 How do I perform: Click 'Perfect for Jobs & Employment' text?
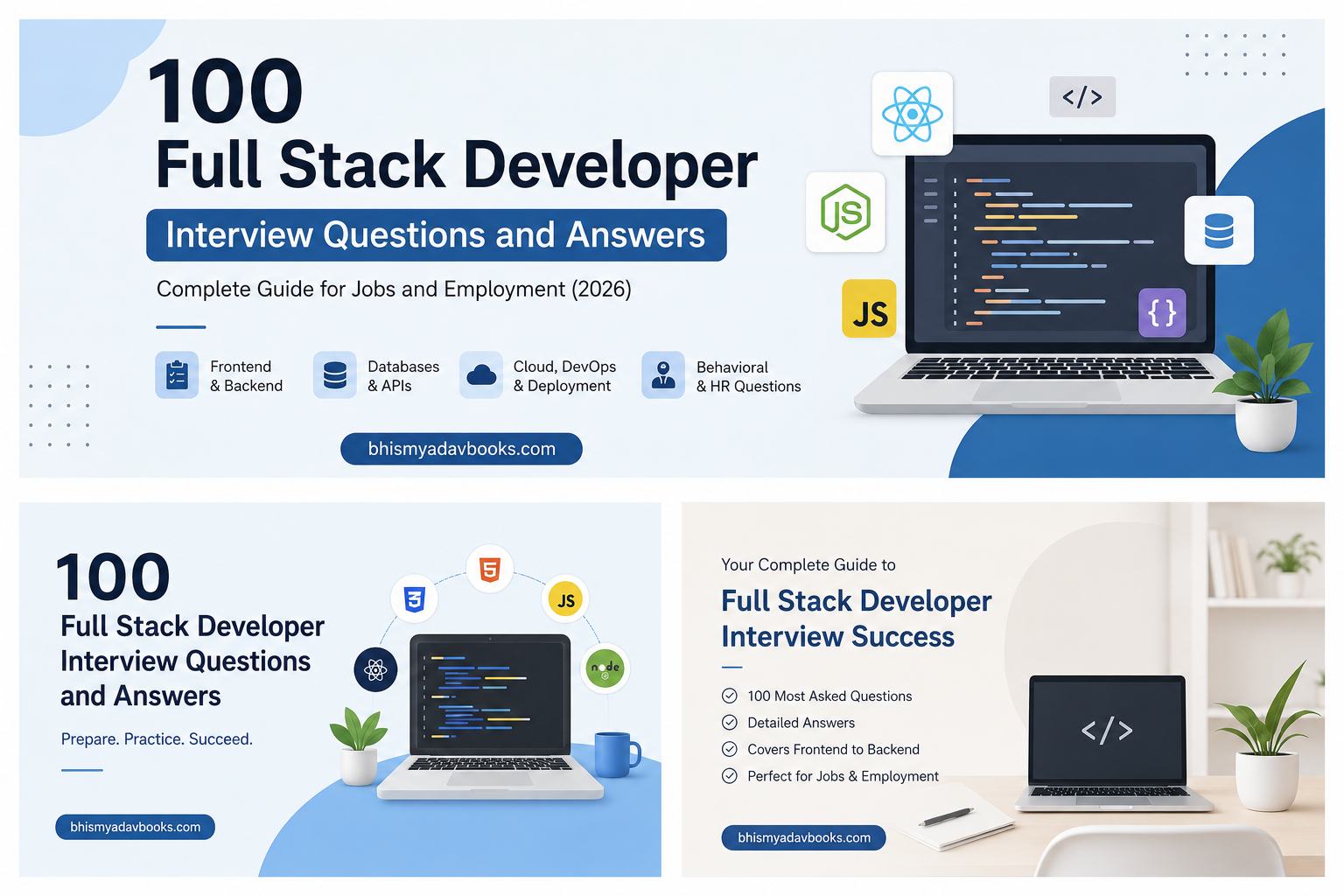pyautogui.click(x=843, y=776)
